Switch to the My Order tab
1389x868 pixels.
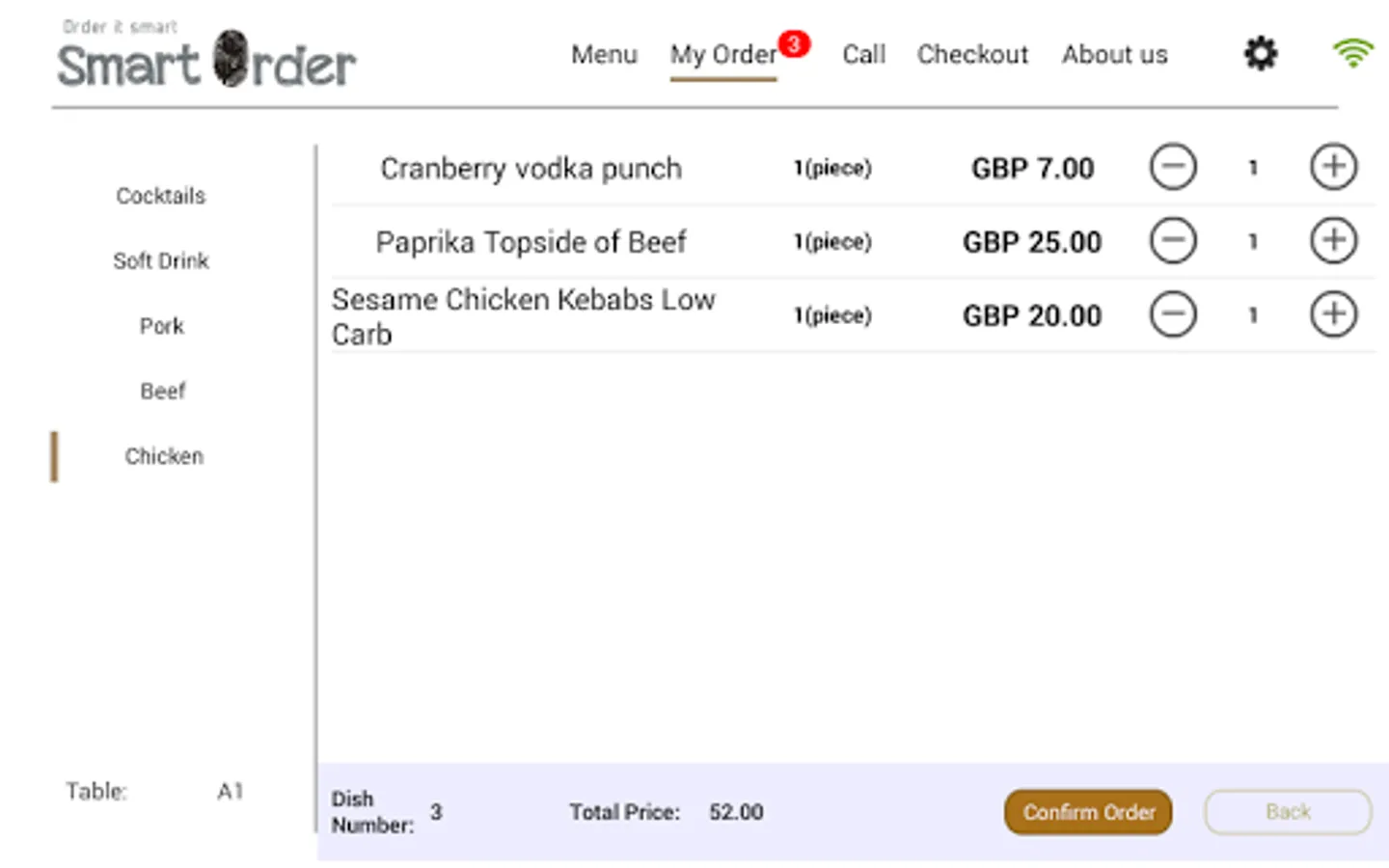click(x=723, y=55)
